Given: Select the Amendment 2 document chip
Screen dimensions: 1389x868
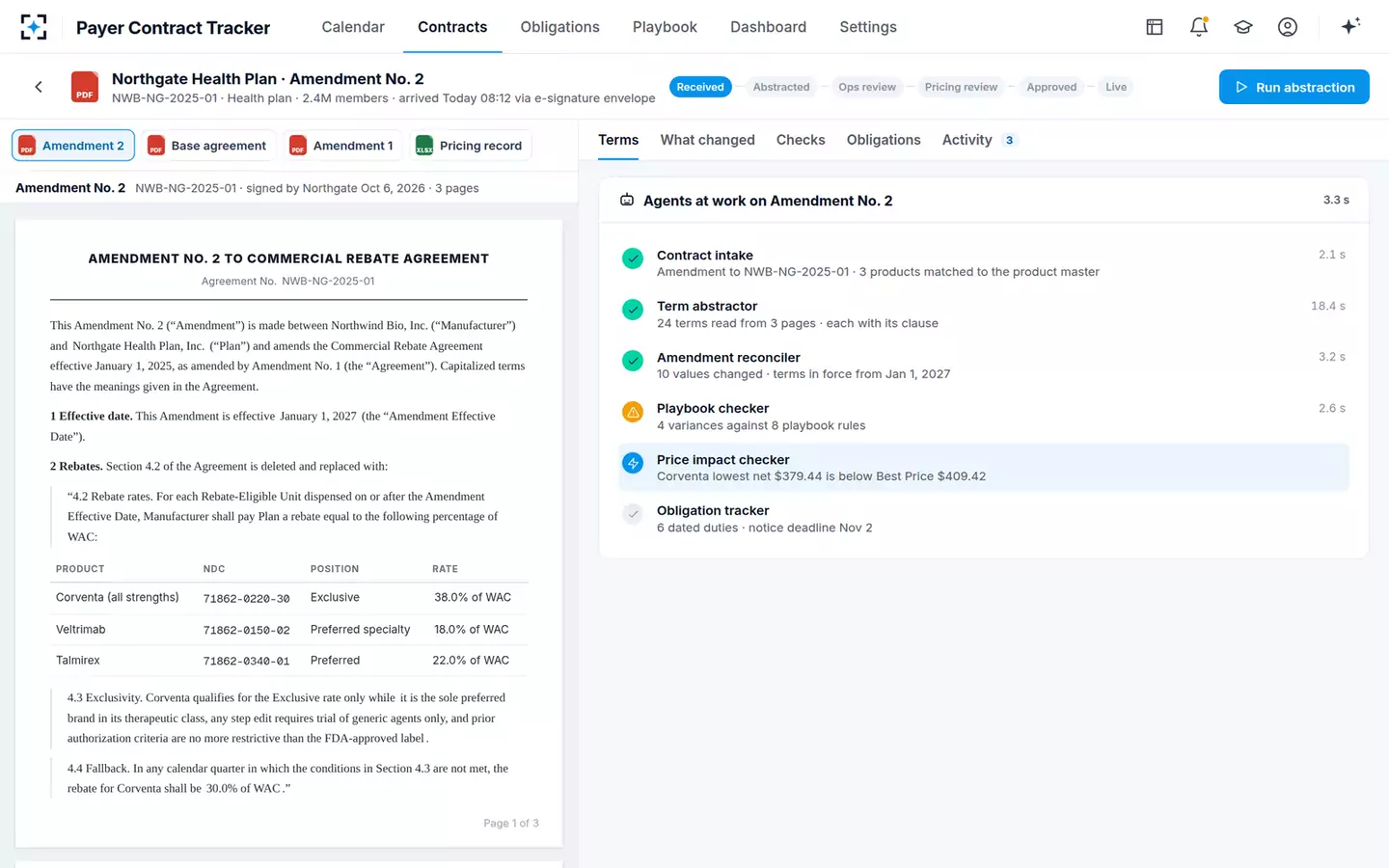Looking at the screenshot, I should pyautogui.click(x=73, y=146).
